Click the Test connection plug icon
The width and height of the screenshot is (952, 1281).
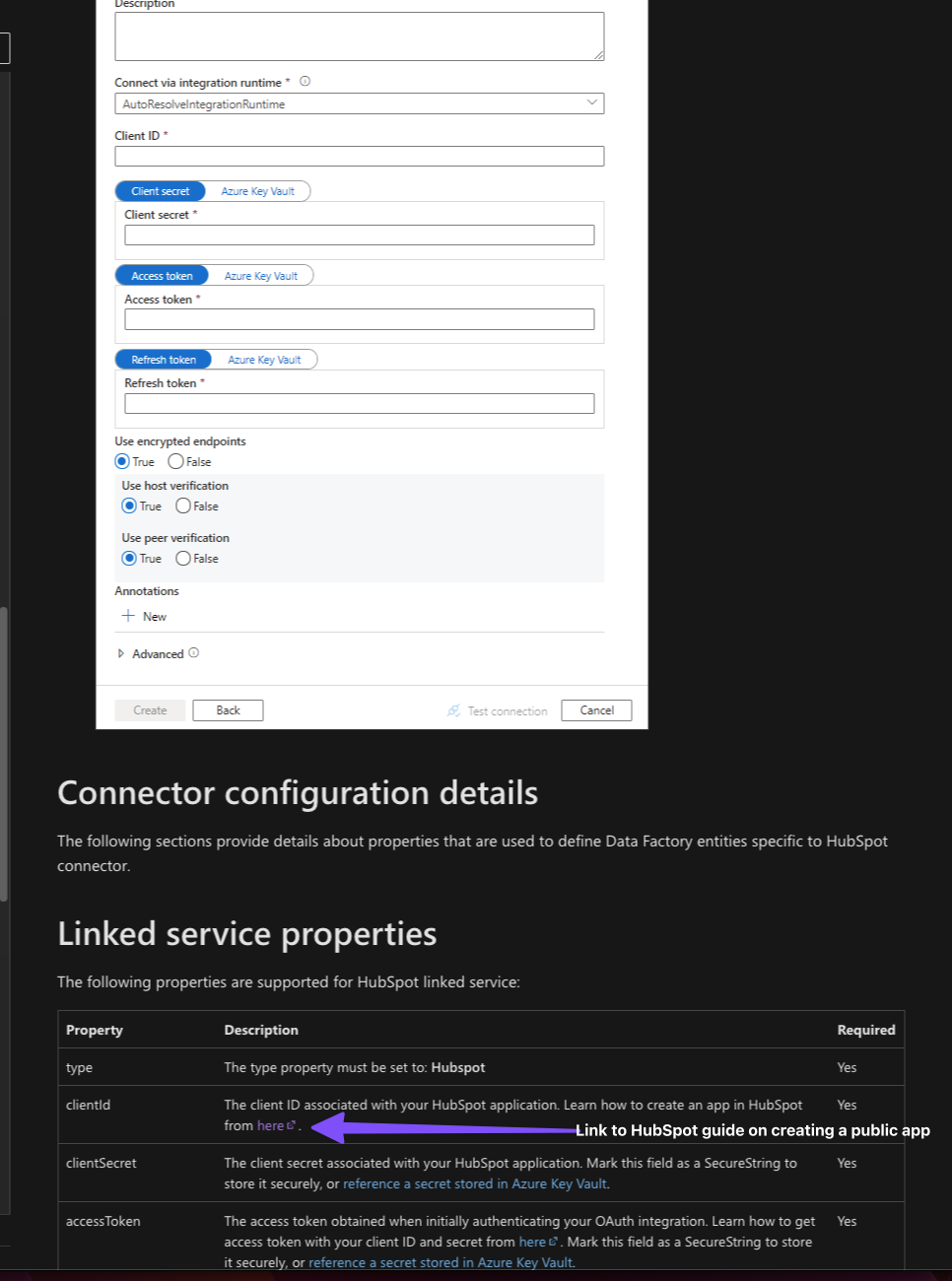coord(453,710)
